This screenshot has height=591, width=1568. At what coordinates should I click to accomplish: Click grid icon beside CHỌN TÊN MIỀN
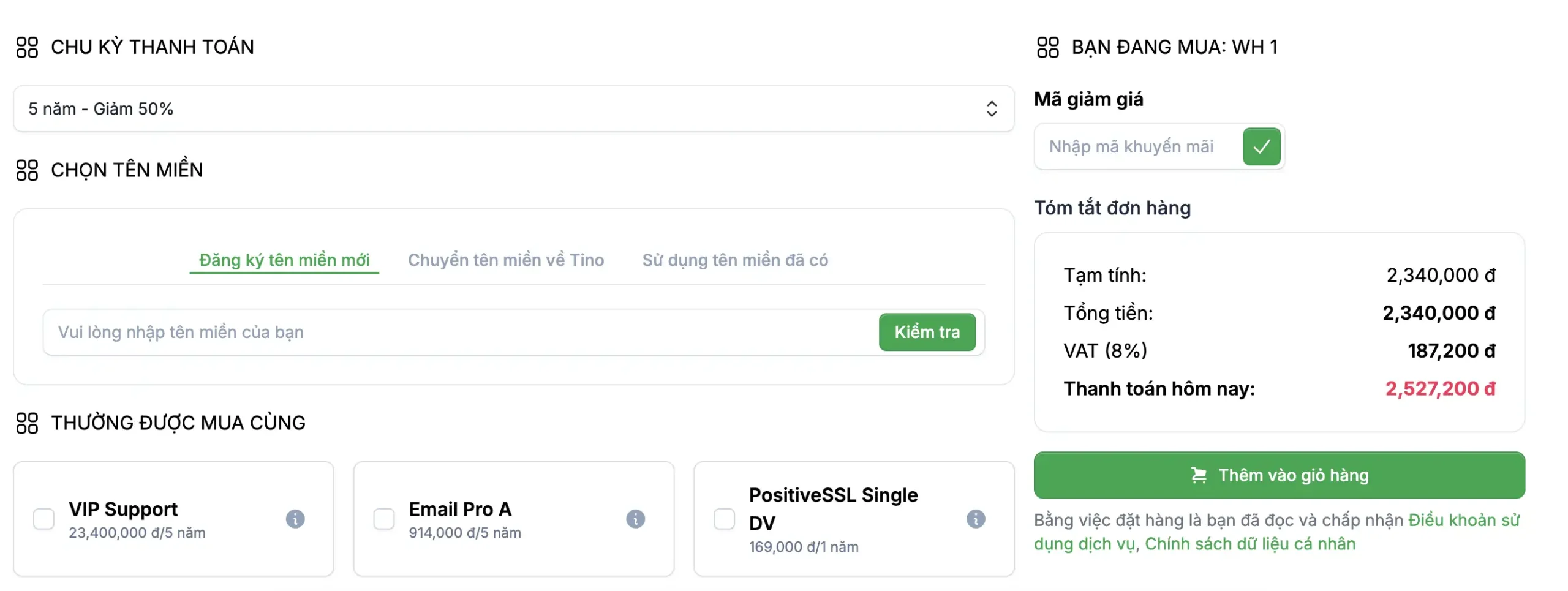pyautogui.click(x=27, y=170)
